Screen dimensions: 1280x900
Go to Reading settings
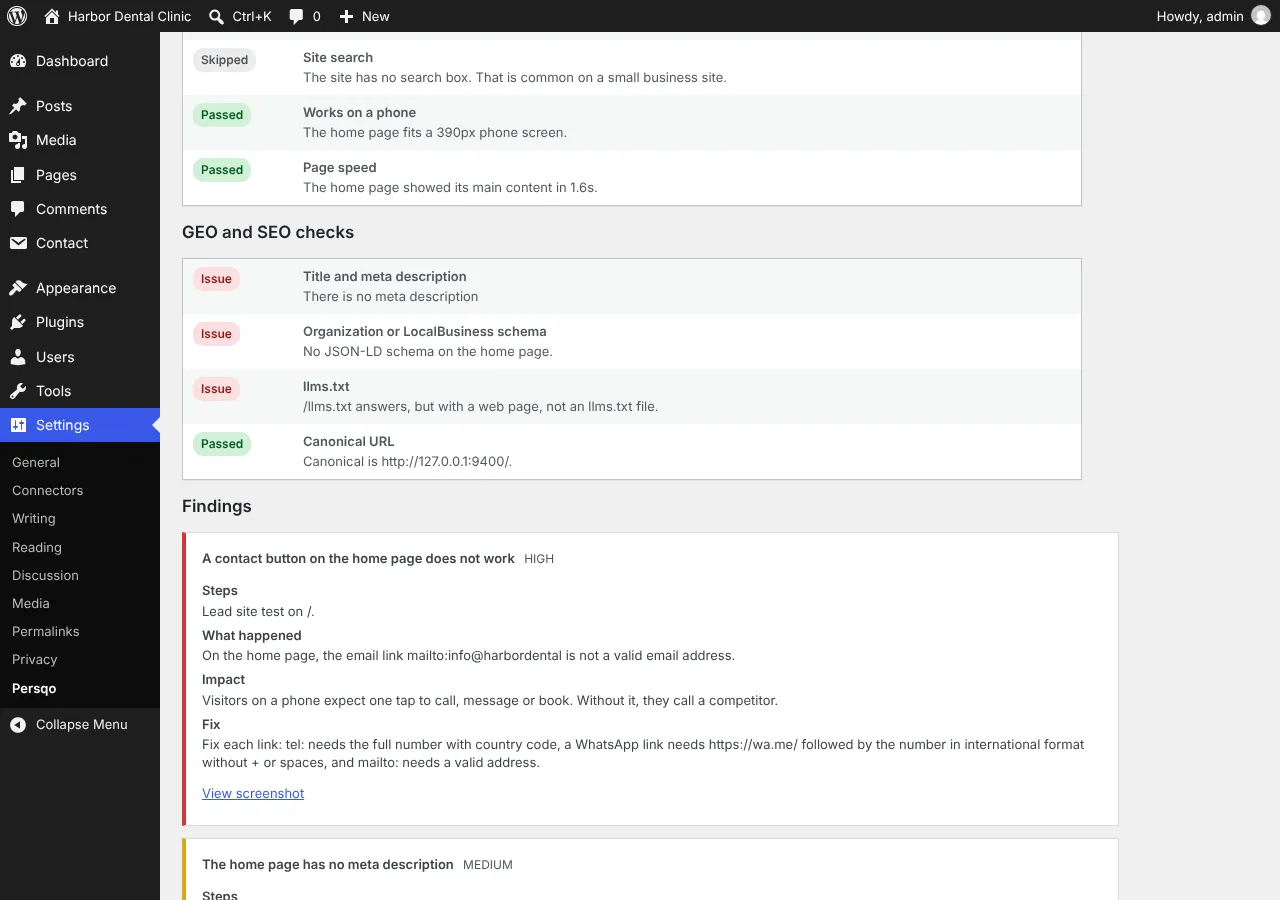37,547
